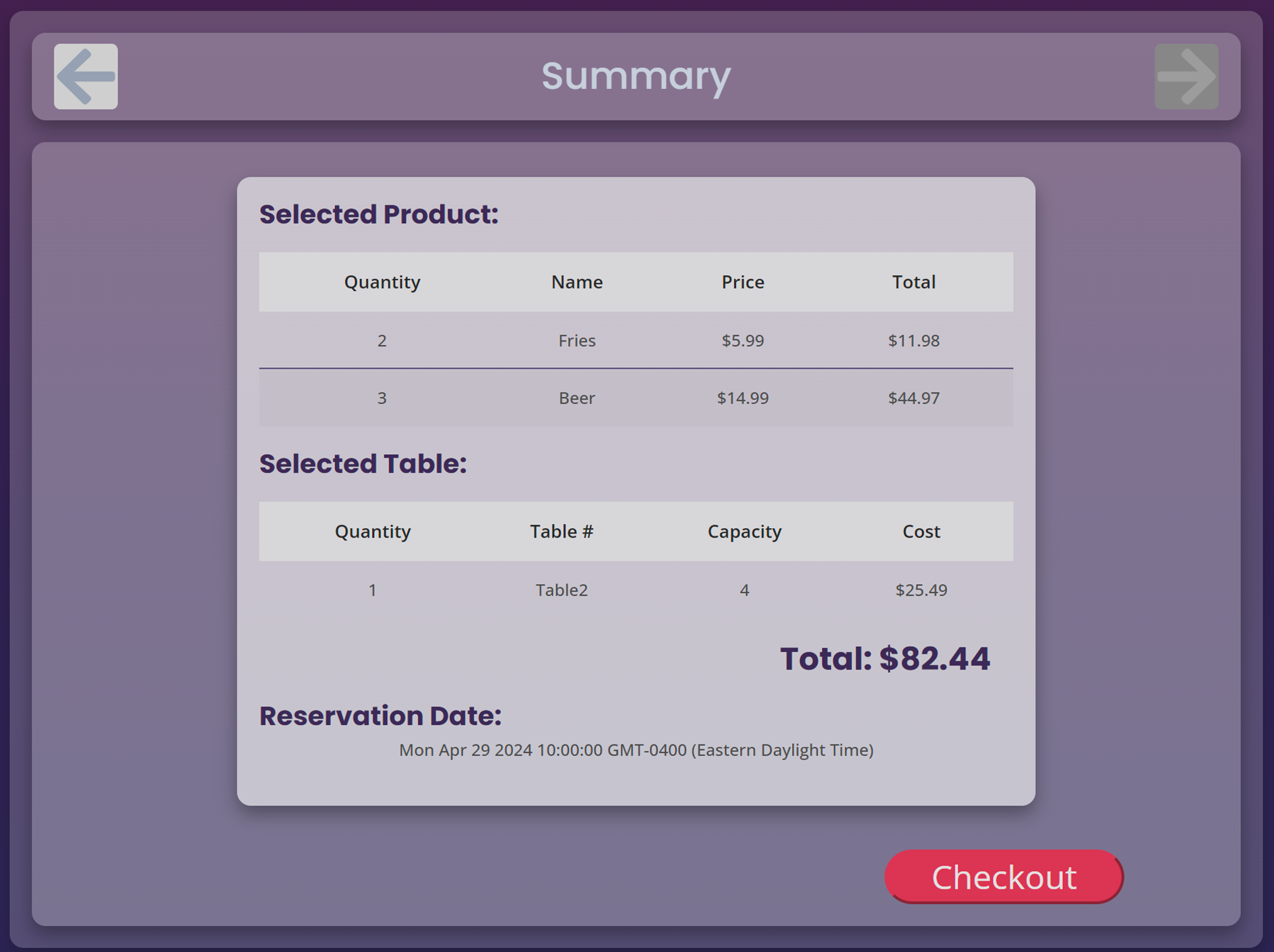The image size is (1274, 952).
Task: Select the Summary page title
Action: [x=636, y=76]
